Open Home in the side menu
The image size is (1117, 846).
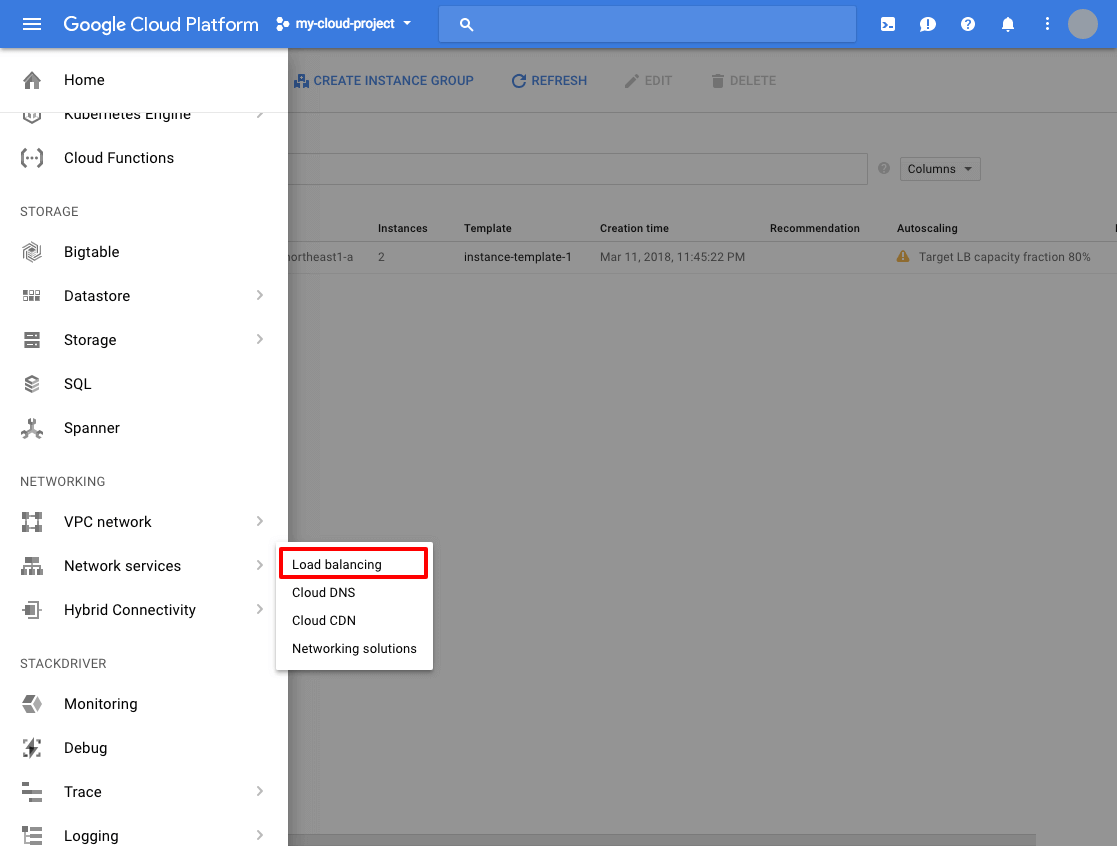[84, 80]
